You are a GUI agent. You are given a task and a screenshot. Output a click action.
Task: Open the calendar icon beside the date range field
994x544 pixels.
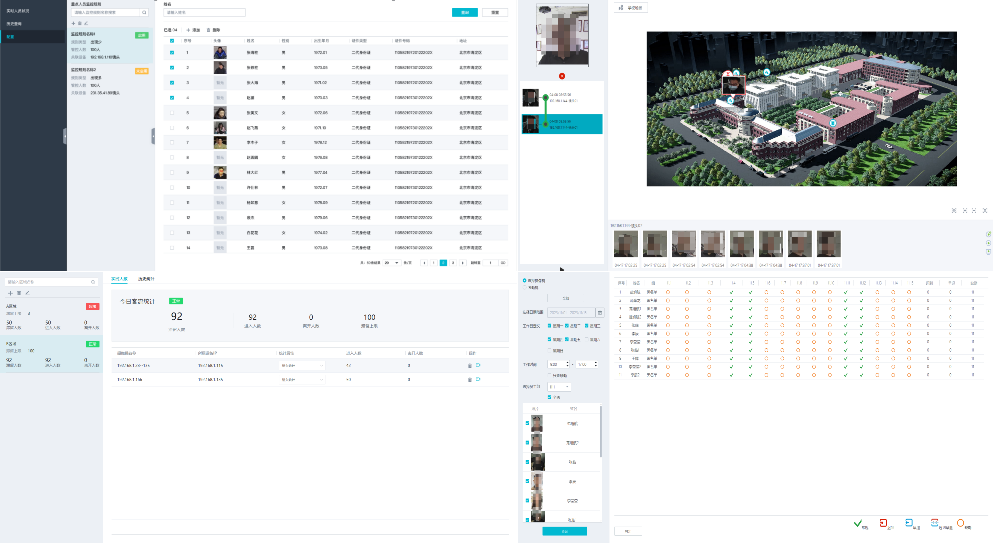coord(601,313)
